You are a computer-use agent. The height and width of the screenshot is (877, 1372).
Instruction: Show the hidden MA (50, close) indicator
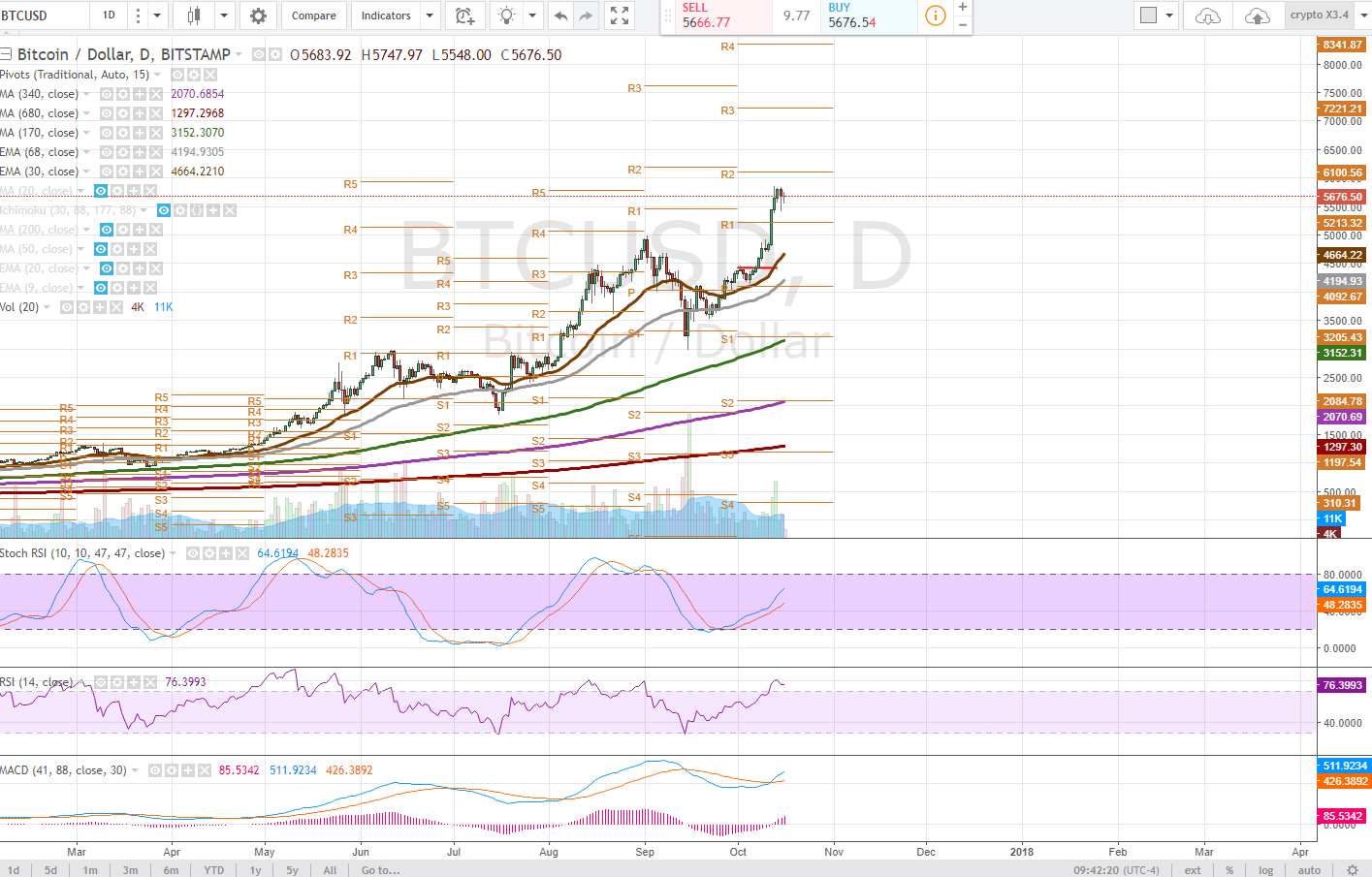(x=100, y=249)
